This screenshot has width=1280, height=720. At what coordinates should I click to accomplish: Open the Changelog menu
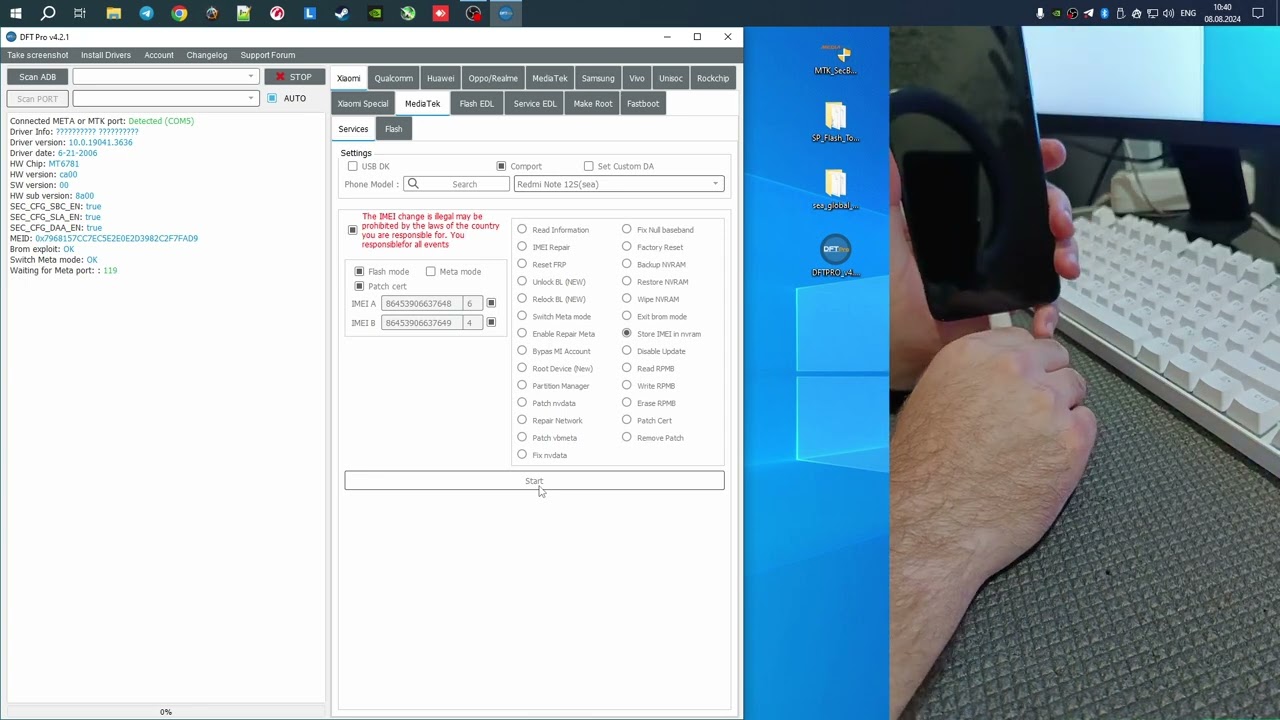point(207,55)
